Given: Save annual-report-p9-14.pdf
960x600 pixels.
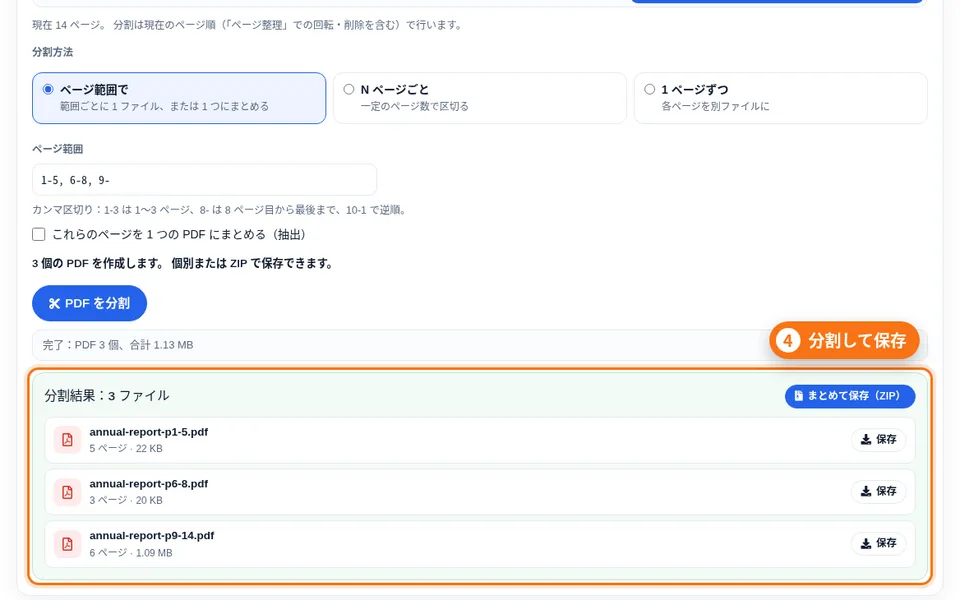Looking at the screenshot, I should click(879, 543).
